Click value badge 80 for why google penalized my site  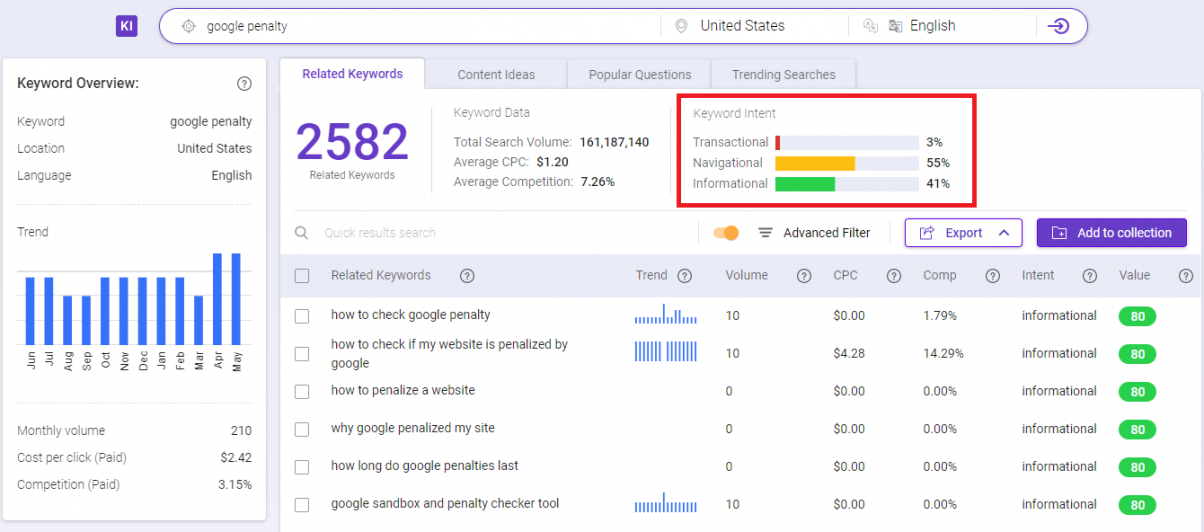click(x=1137, y=430)
